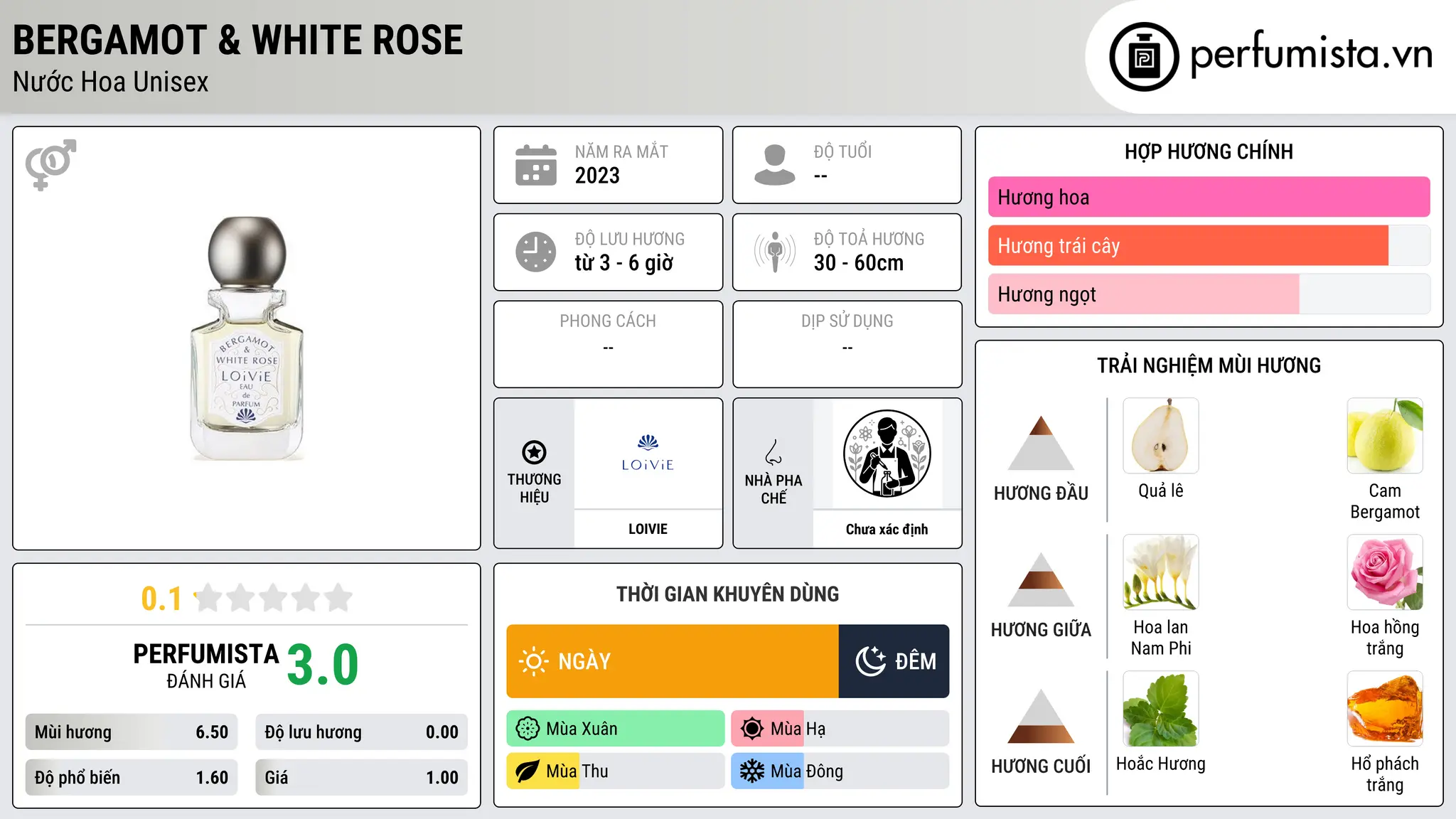This screenshot has width=1456, height=819.
Task: Click the calendar icon beside Năm ra mắt
Action: tap(536, 165)
